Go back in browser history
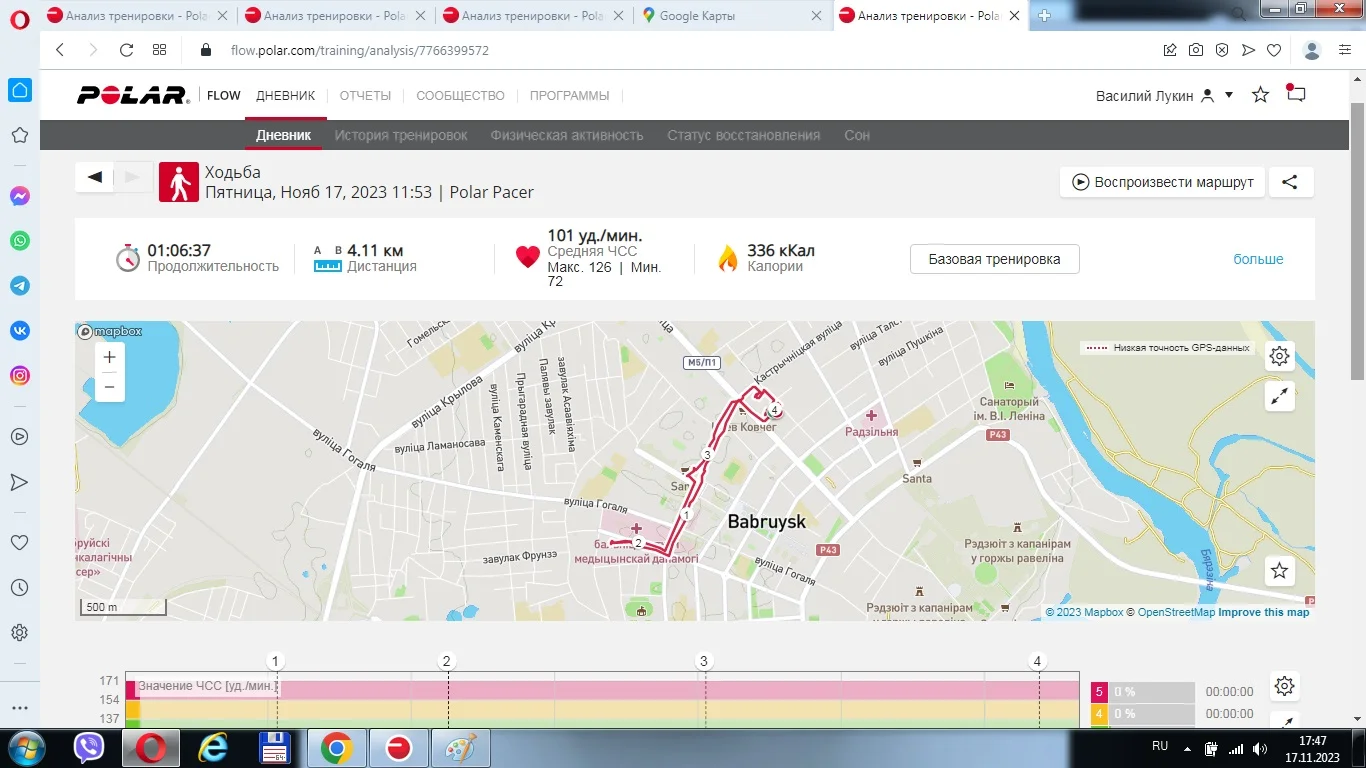 click(60, 50)
